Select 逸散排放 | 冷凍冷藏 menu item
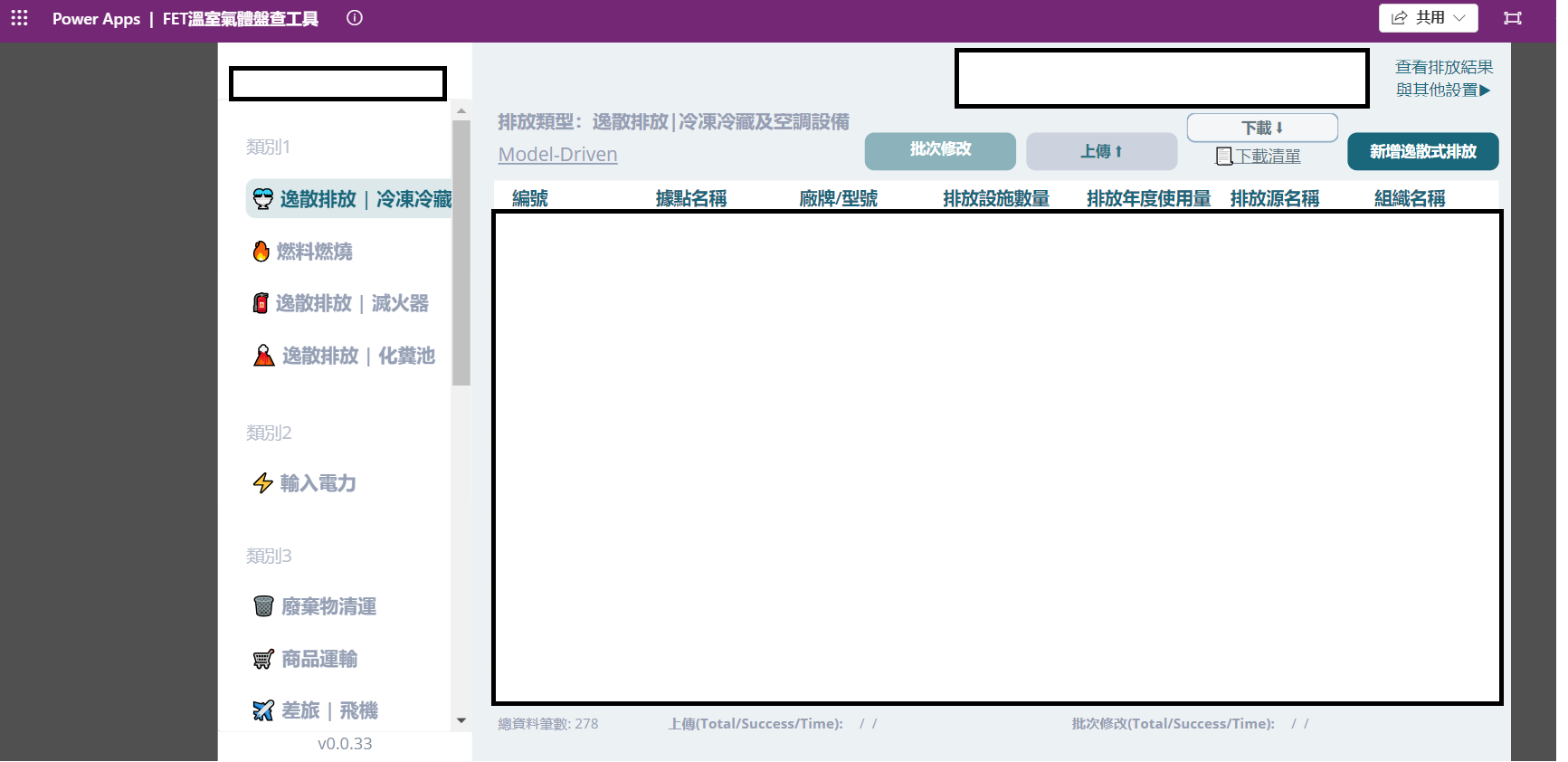Screen dimensions: 1568x762 [353, 199]
